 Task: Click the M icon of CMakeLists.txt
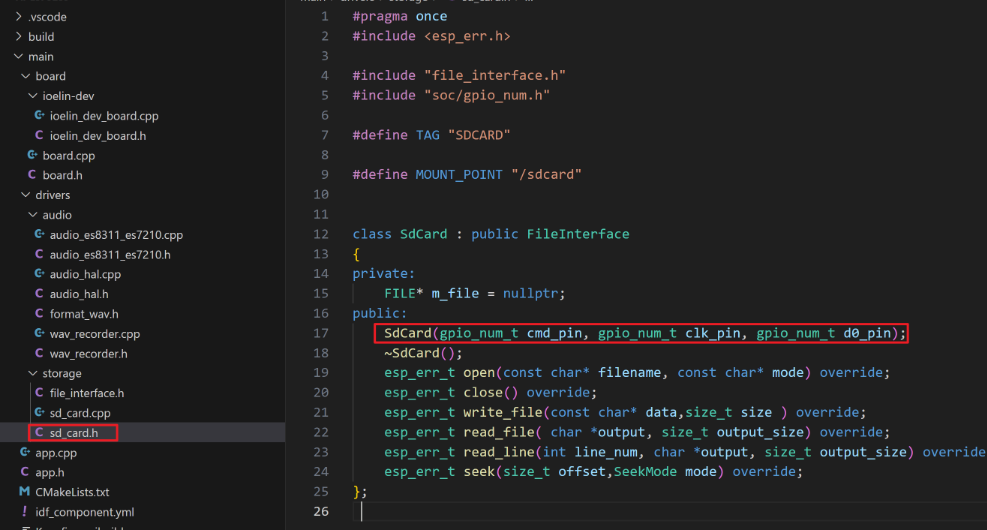25,492
